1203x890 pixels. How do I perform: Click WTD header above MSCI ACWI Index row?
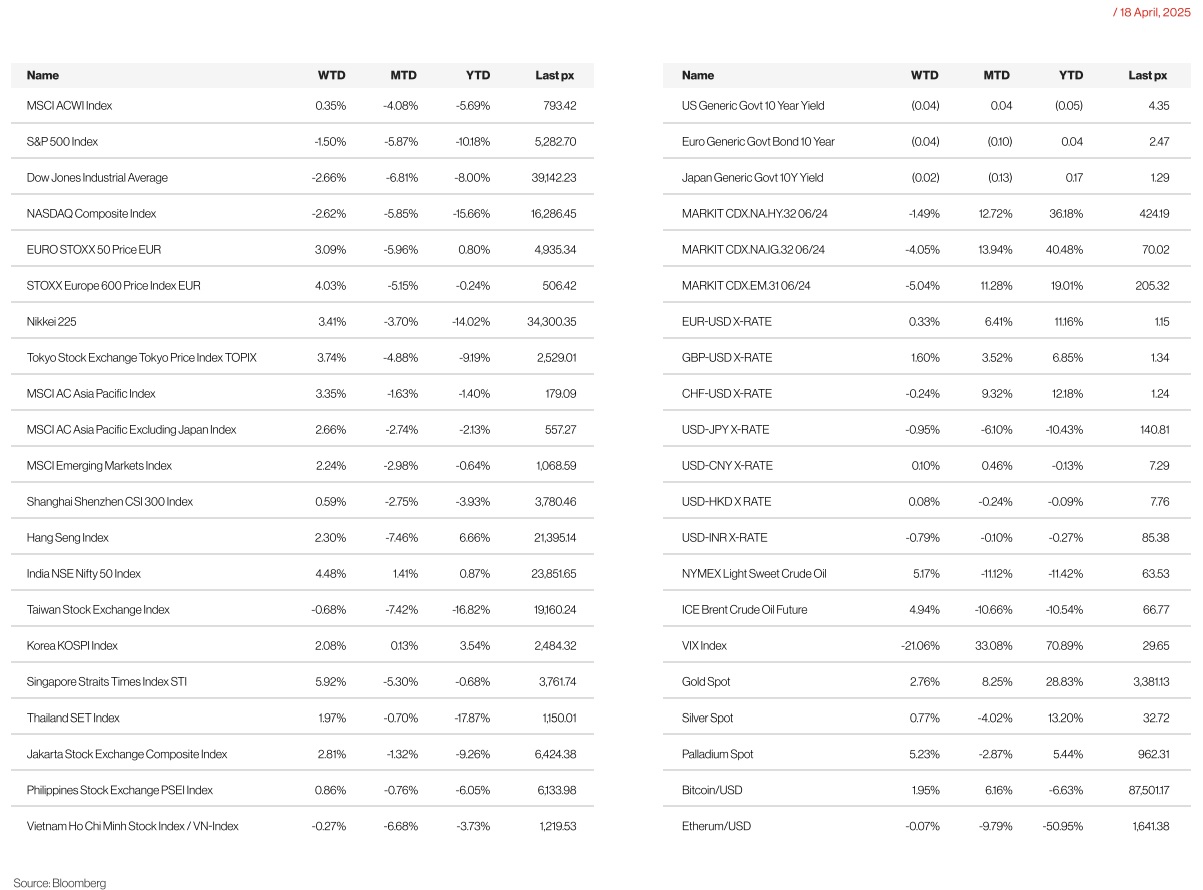pos(332,76)
